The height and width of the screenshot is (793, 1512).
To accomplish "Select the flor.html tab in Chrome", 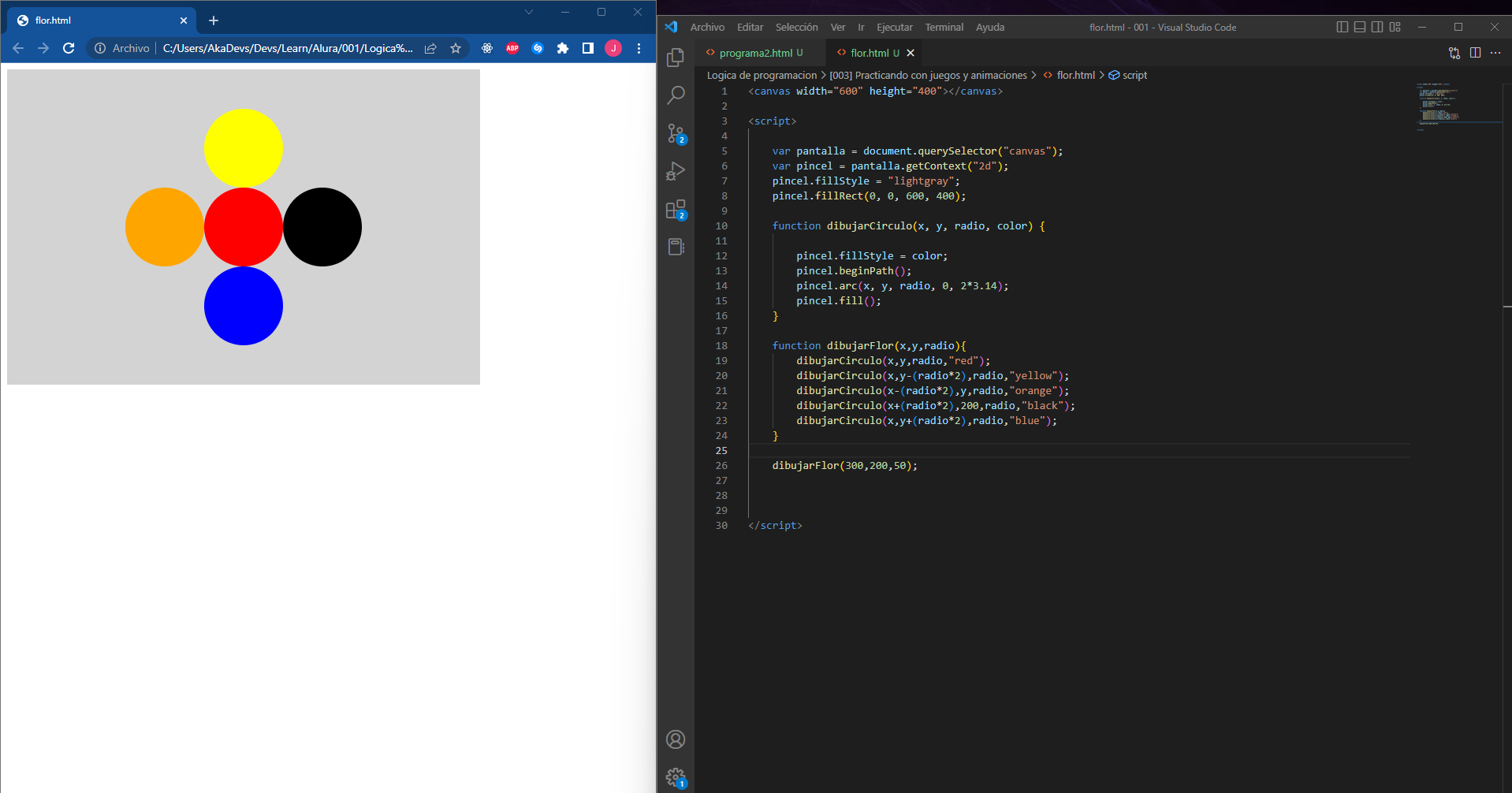I will tap(102, 20).
